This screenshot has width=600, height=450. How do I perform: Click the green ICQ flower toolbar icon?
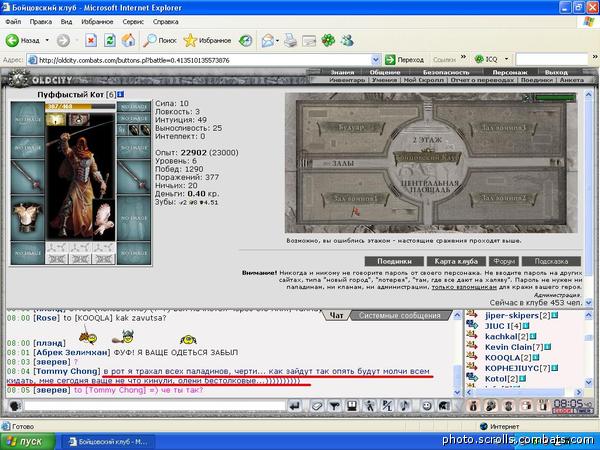tap(328, 40)
